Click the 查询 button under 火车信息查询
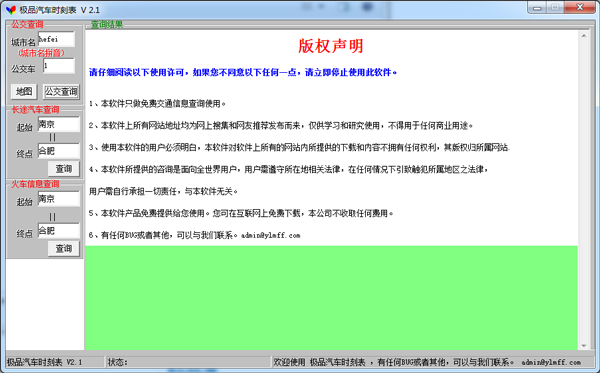Screen dimensions: 600x373 click(x=64, y=249)
